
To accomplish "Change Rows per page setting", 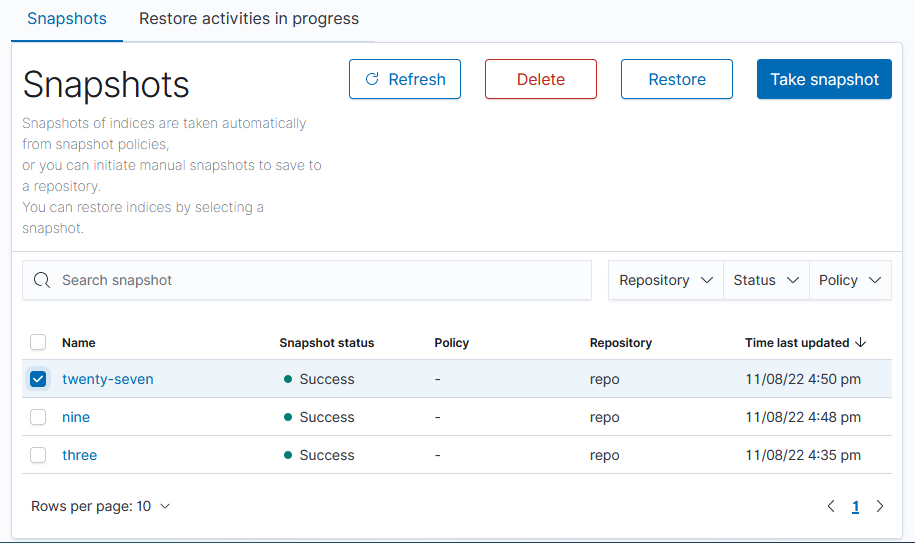I will tap(101, 506).
